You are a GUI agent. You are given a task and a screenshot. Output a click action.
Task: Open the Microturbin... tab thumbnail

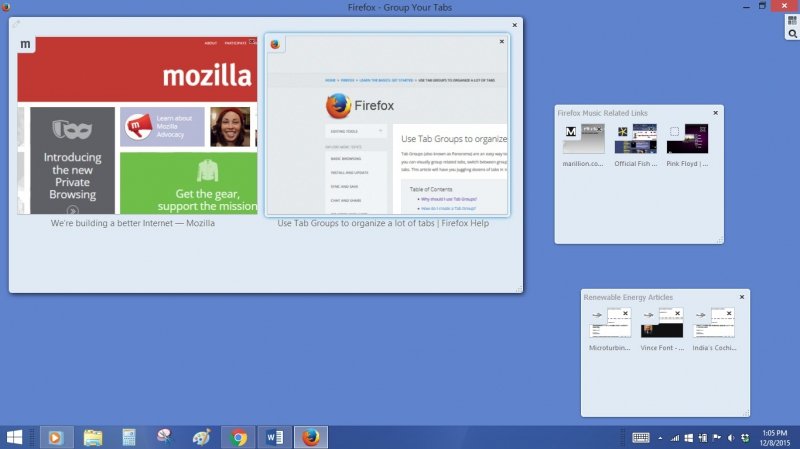(x=610, y=322)
